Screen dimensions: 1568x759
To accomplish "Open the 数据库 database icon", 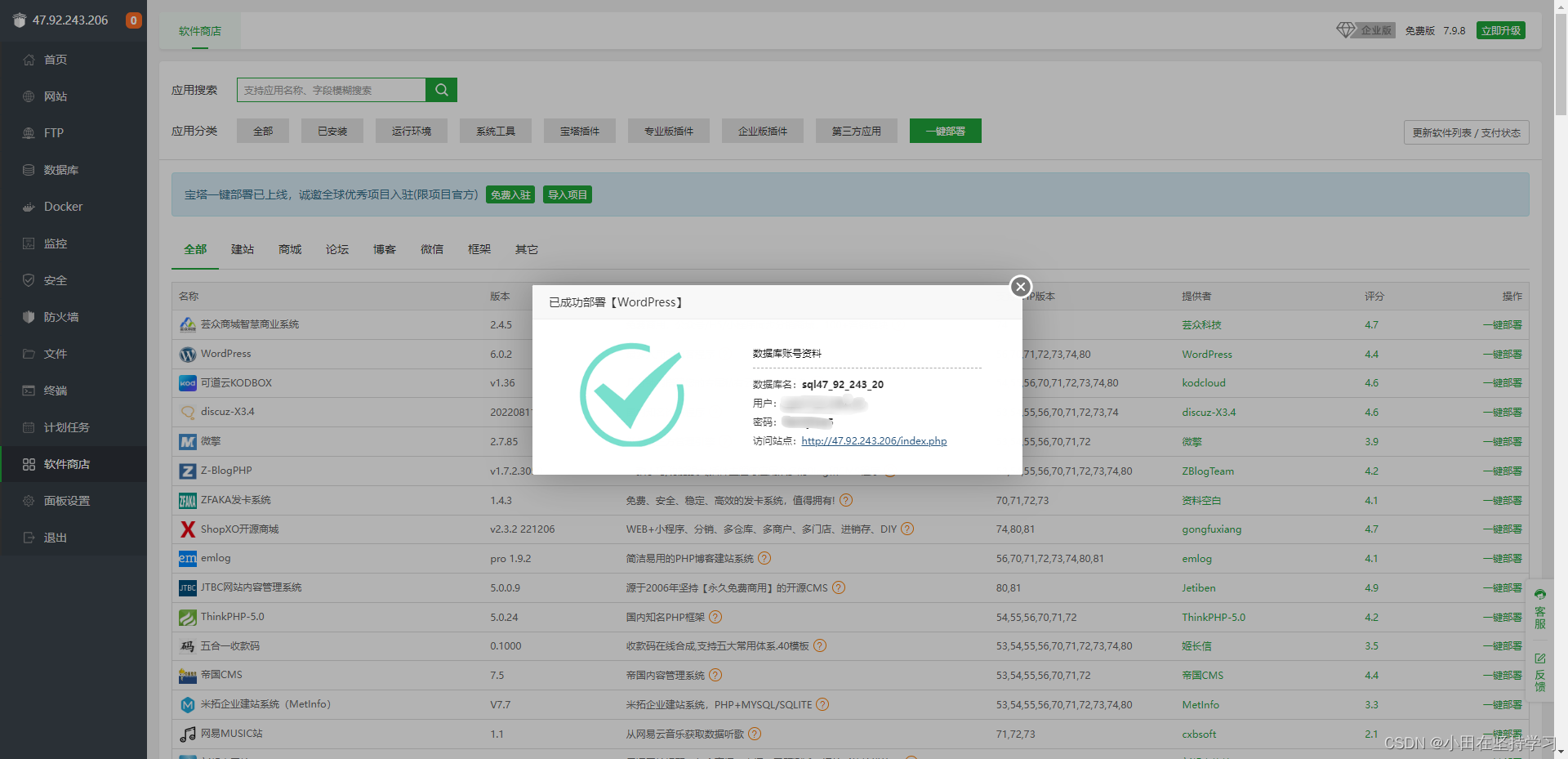I will pos(29,170).
